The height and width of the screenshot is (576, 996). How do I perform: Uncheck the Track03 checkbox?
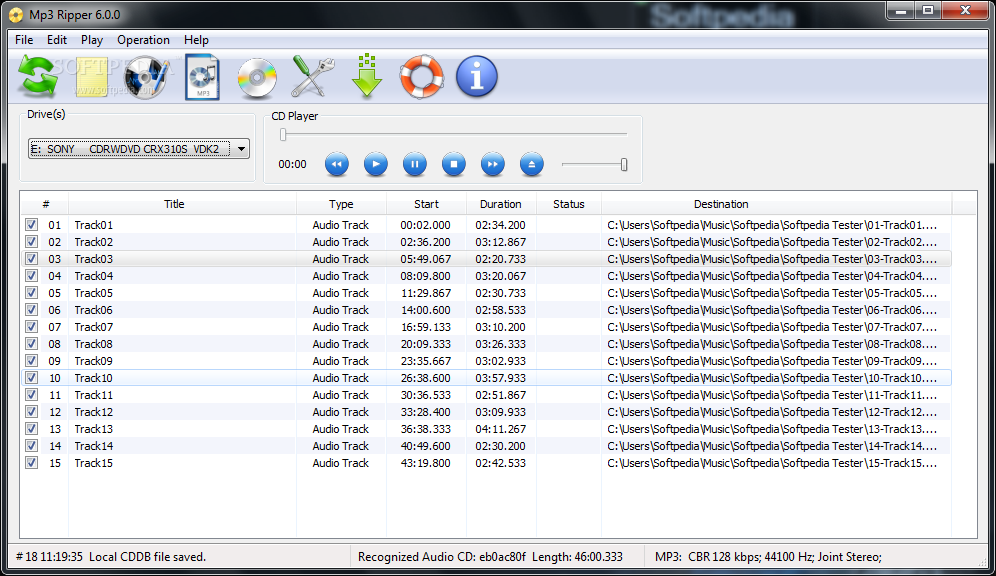[31, 259]
